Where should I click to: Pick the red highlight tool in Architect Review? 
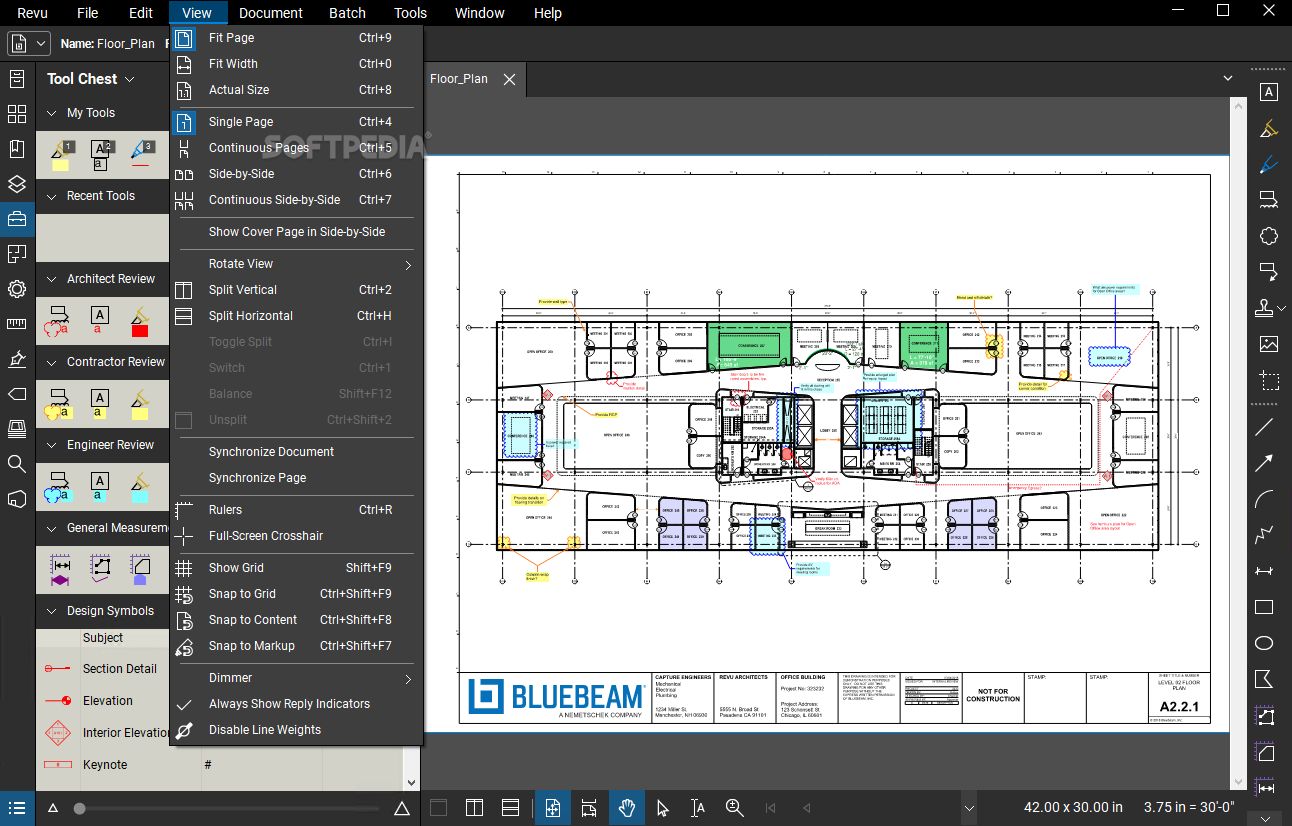(x=139, y=321)
